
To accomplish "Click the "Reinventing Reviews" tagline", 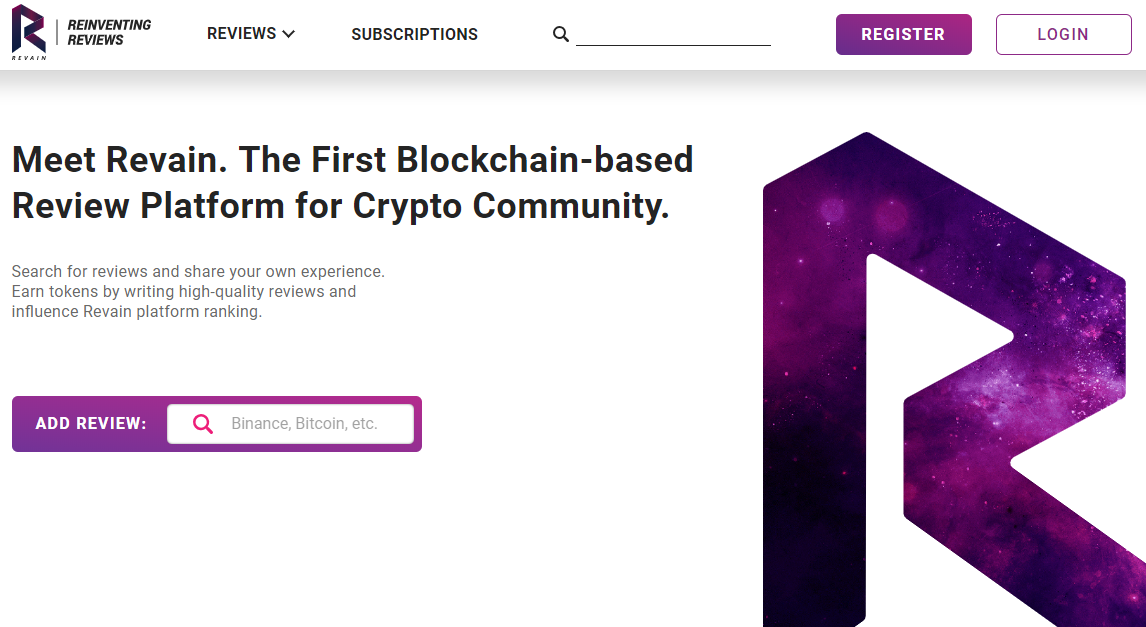I will click(109, 33).
